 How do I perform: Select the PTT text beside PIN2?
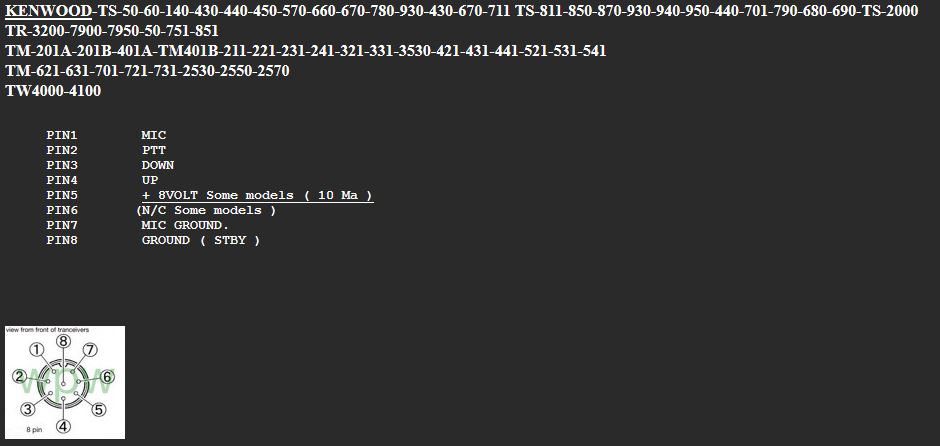pyautogui.click(x=154, y=150)
